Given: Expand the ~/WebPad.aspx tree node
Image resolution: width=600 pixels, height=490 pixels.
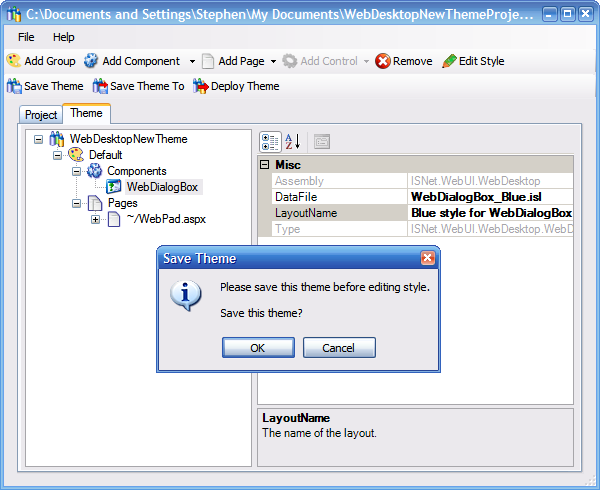Looking at the screenshot, I should click(x=96, y=219).
